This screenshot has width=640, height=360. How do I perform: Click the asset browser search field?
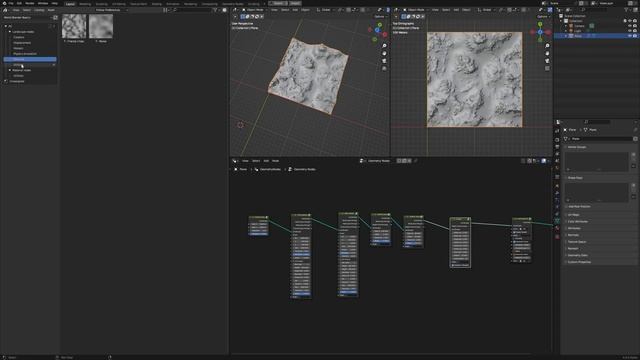tap(192, 10)
